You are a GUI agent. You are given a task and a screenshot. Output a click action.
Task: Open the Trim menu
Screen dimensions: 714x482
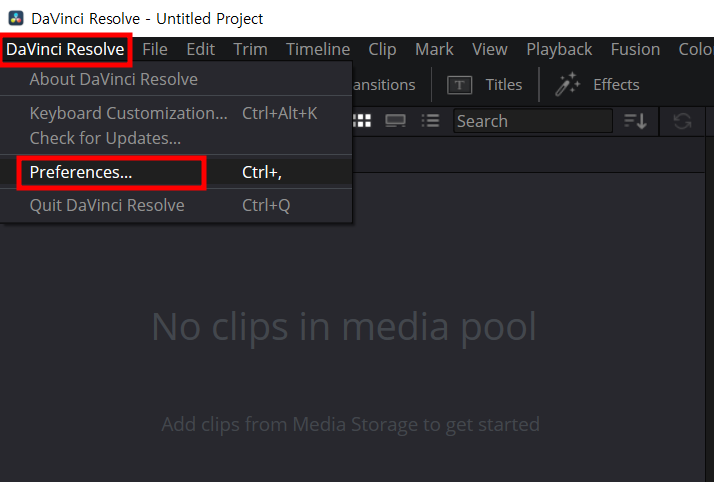(x=250, y=49)
